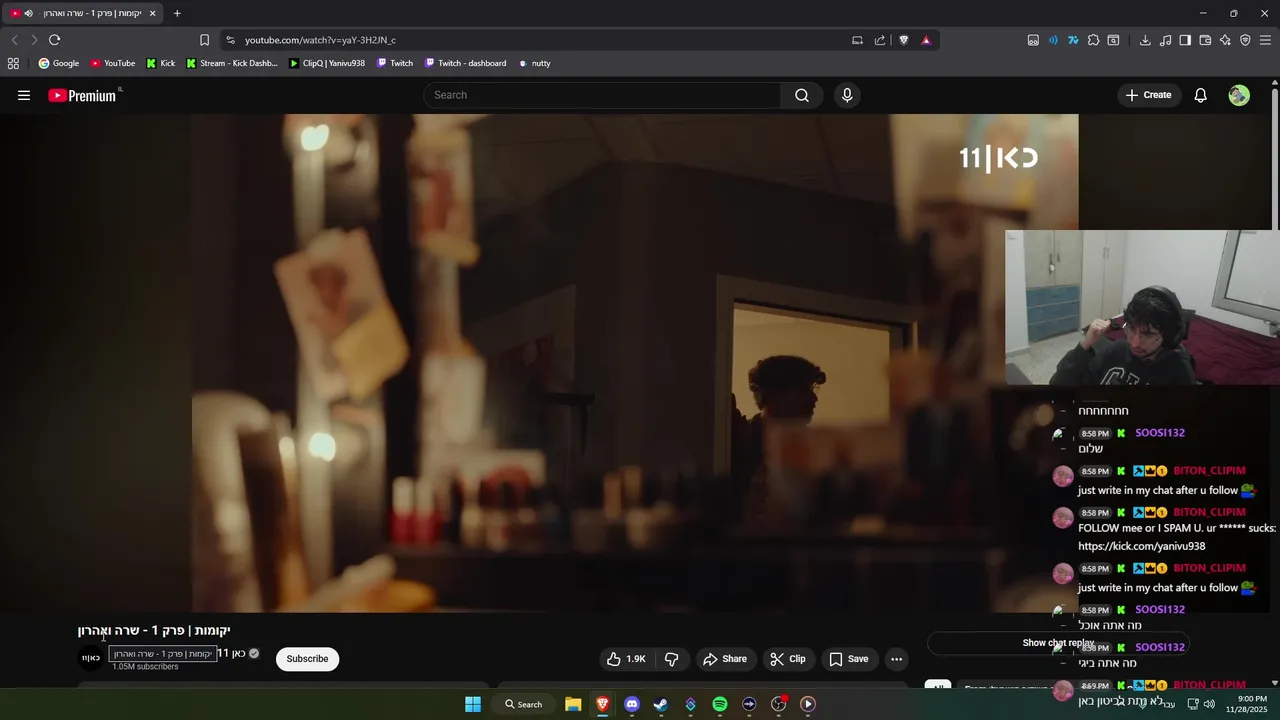Open Leo AI sparkle icon
Screen dimensions: 1280x720
point(1225,40)
